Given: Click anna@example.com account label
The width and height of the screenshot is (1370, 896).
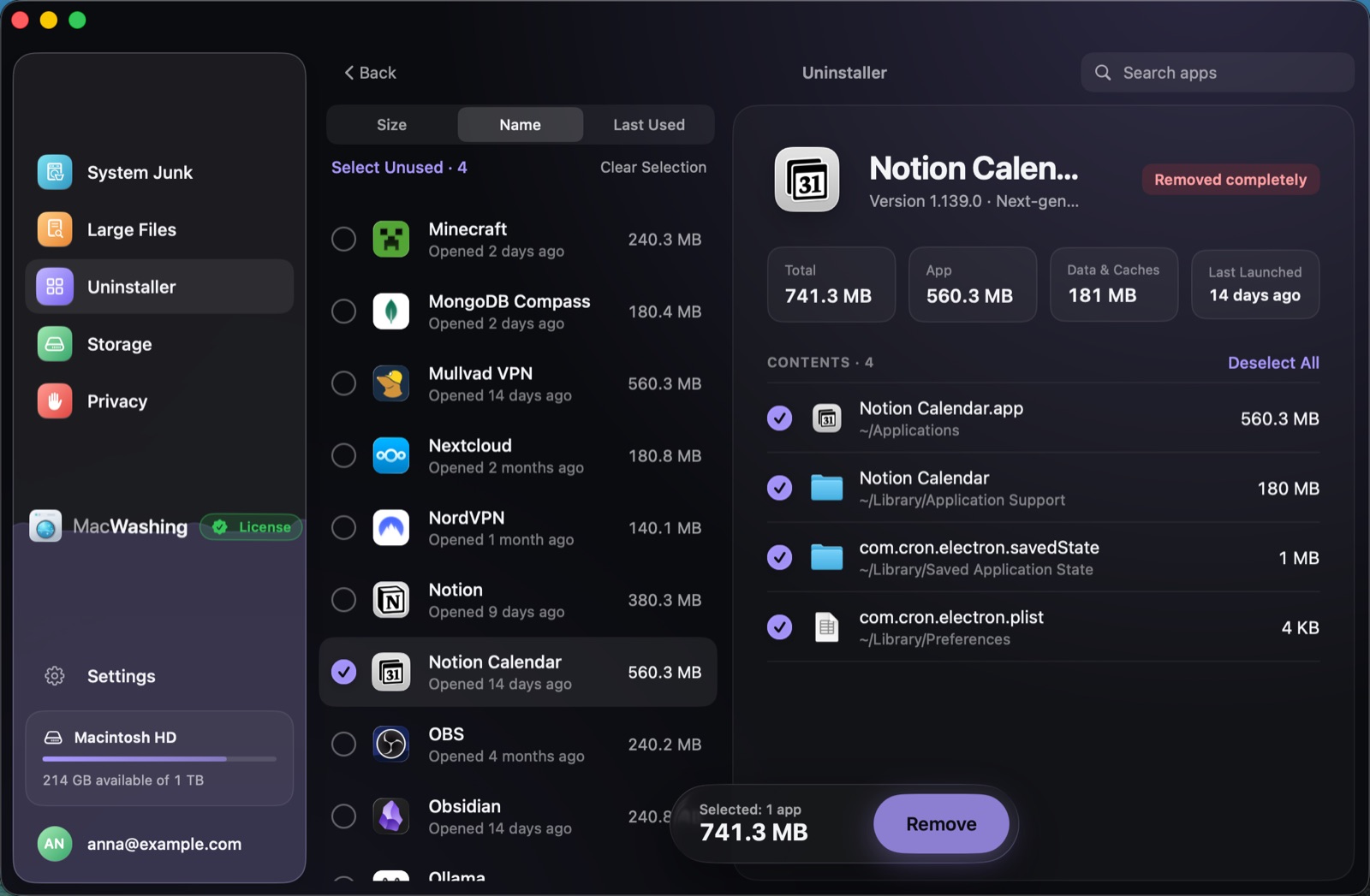Looking at the screenshot, I should [x=164, y=844].
